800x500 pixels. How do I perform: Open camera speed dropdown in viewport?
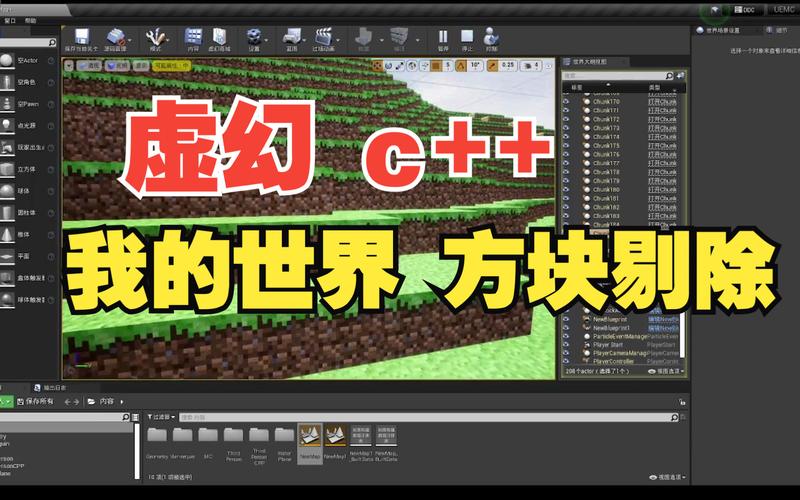tap(532, 66)
